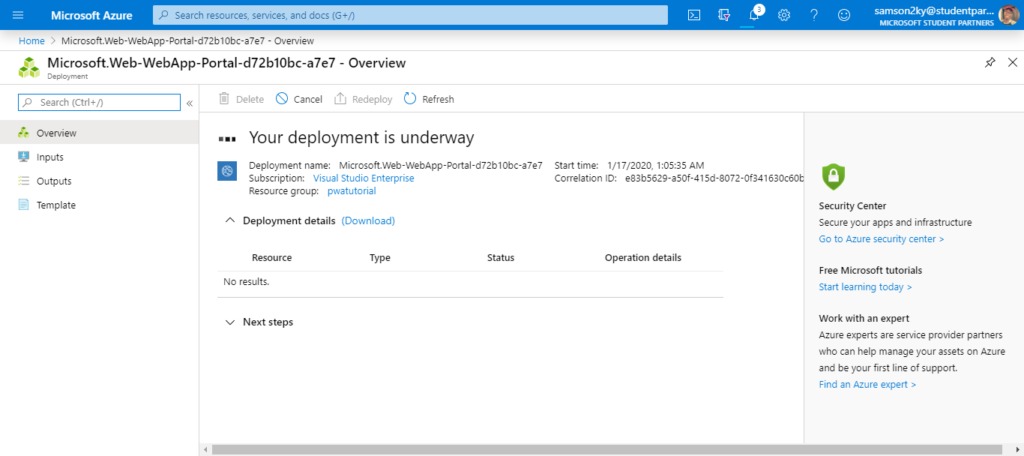Click the Operation details column header
The height and width of the screenshot is (456, 1024).
pyautogui.click(x=643, y=257)
